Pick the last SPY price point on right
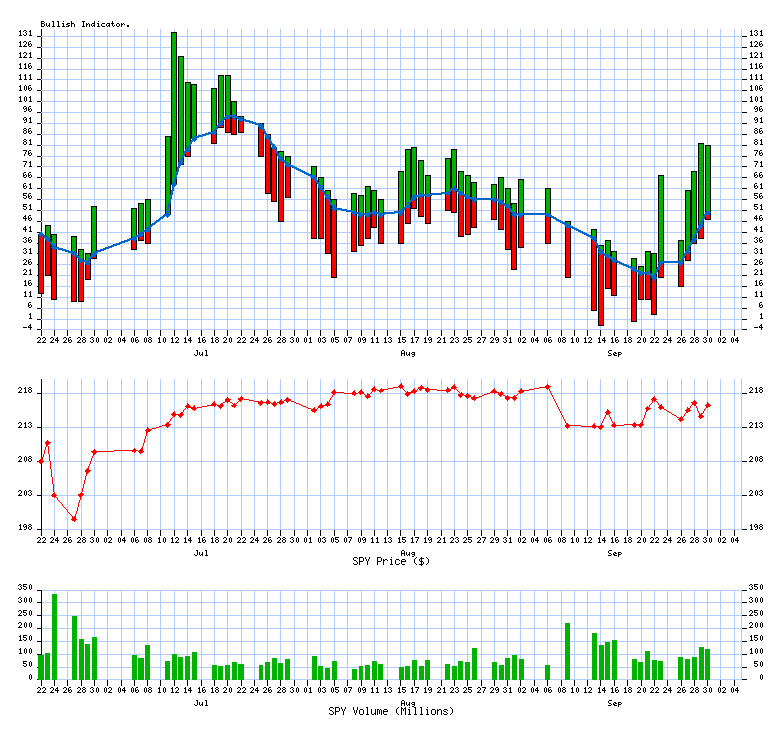The width and height of the screenshot is (784, 729). click(708, 405)
